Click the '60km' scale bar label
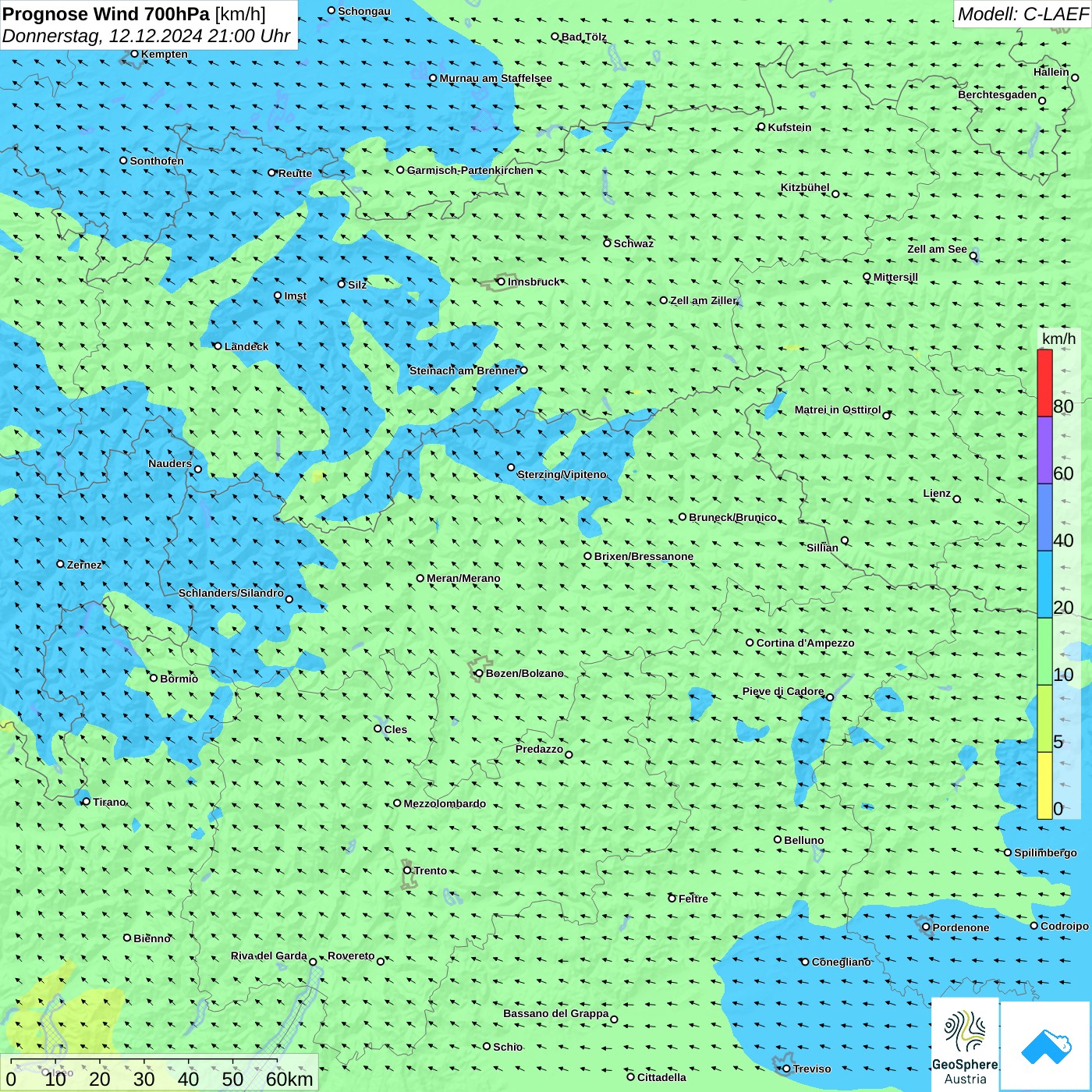 click(x=289, y=1080)
